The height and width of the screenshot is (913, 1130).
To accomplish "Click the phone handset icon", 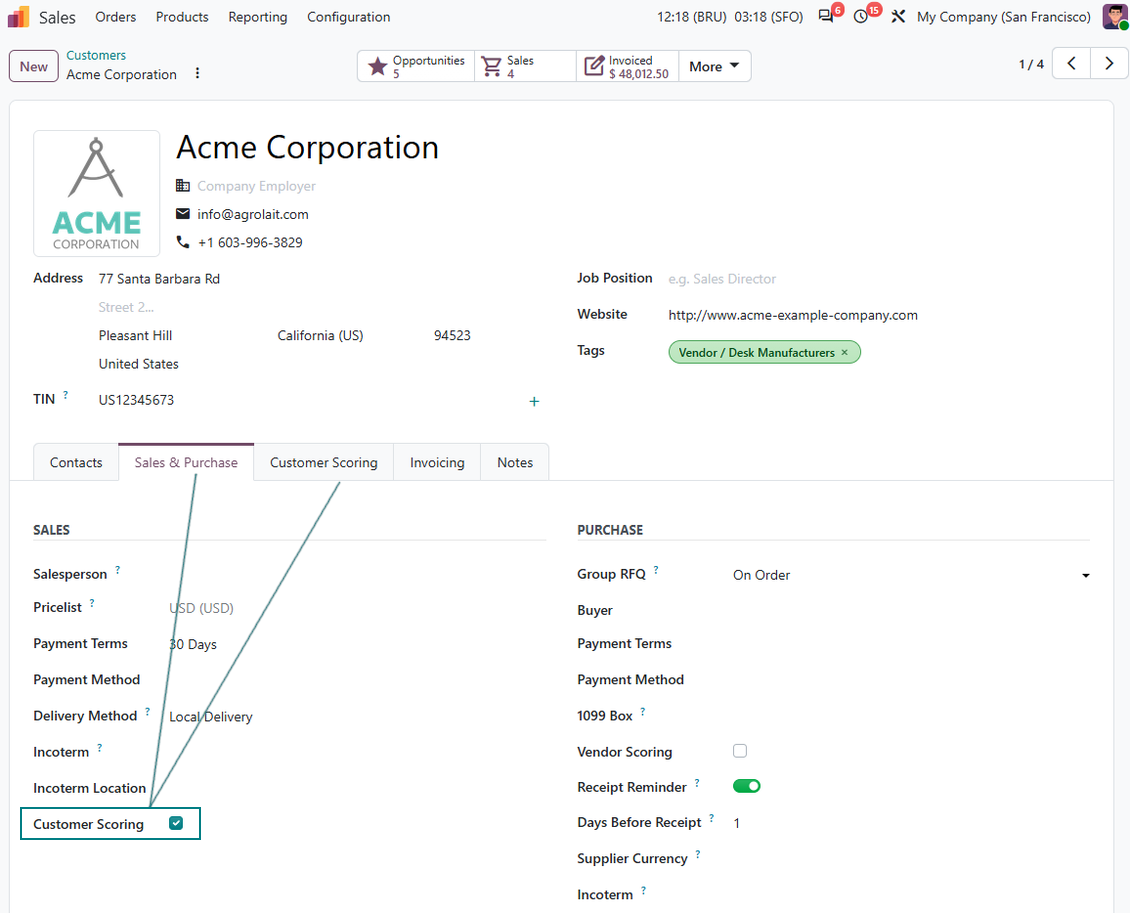I will 183,242.
